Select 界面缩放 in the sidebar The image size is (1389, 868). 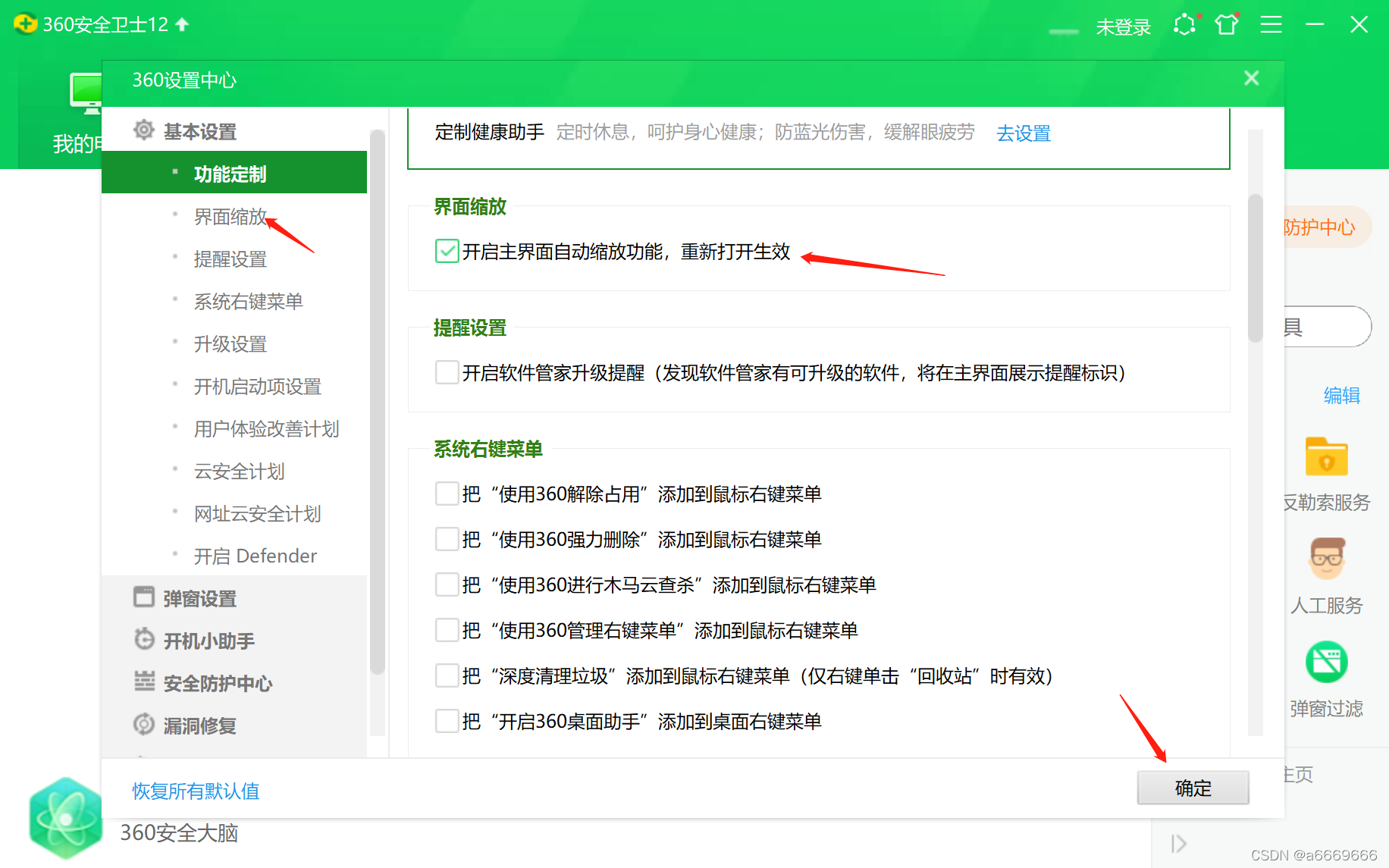(230, 217)
